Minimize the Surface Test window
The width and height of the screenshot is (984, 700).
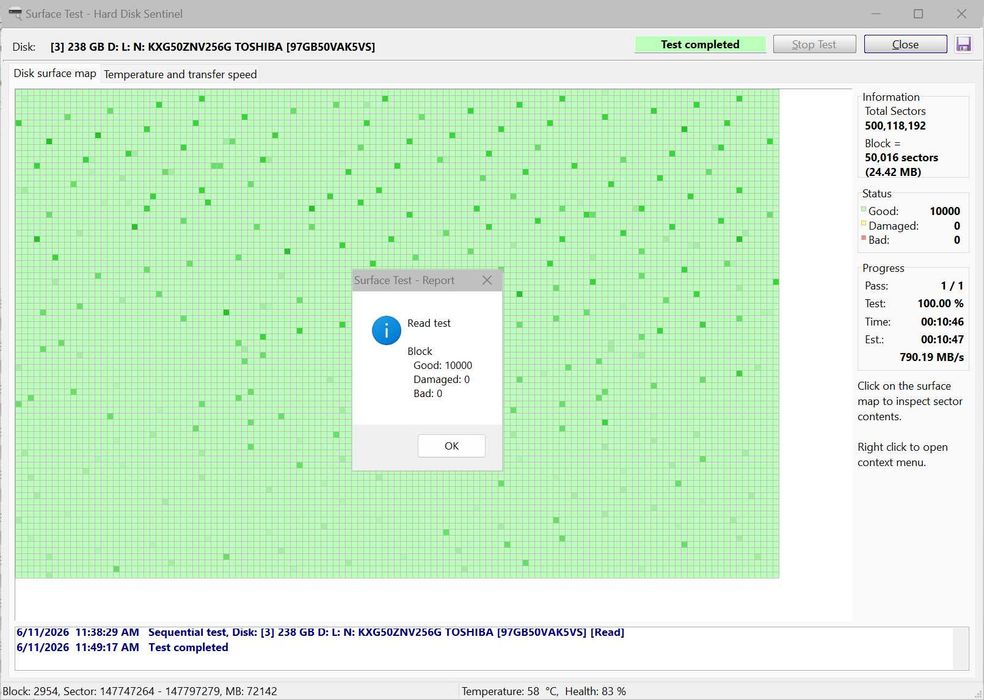[877, 13]
